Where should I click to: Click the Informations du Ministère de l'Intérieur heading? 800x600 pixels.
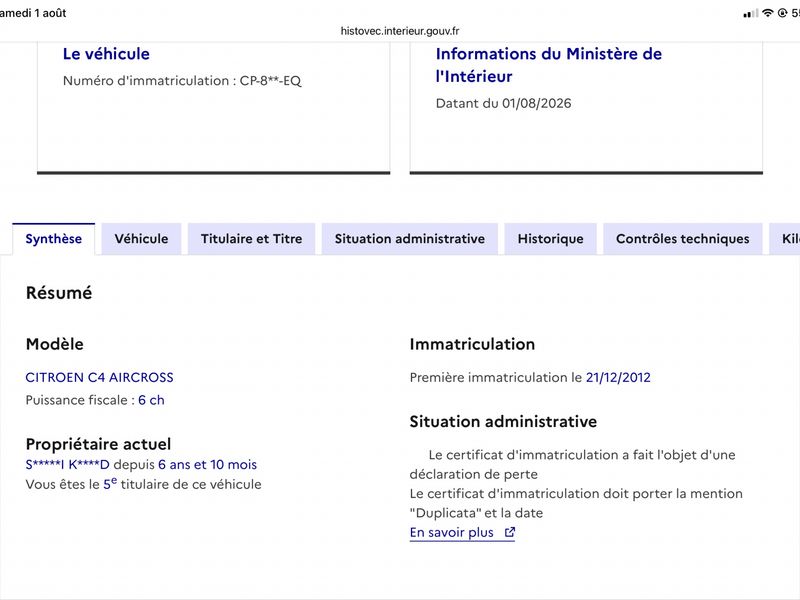[x=548, y=65]
